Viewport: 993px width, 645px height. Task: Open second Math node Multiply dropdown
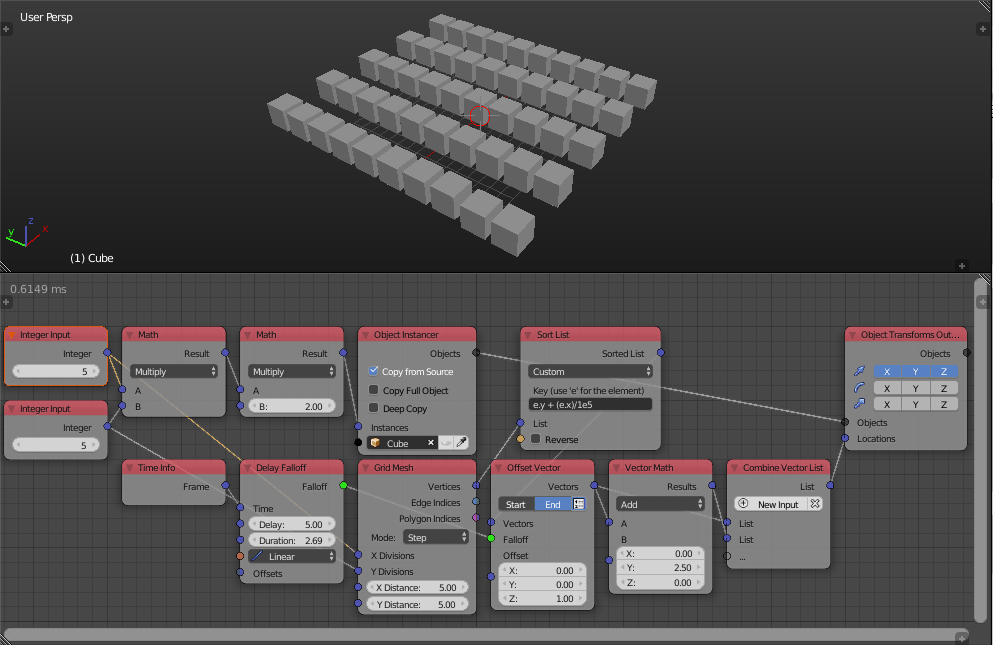[292, 371]
